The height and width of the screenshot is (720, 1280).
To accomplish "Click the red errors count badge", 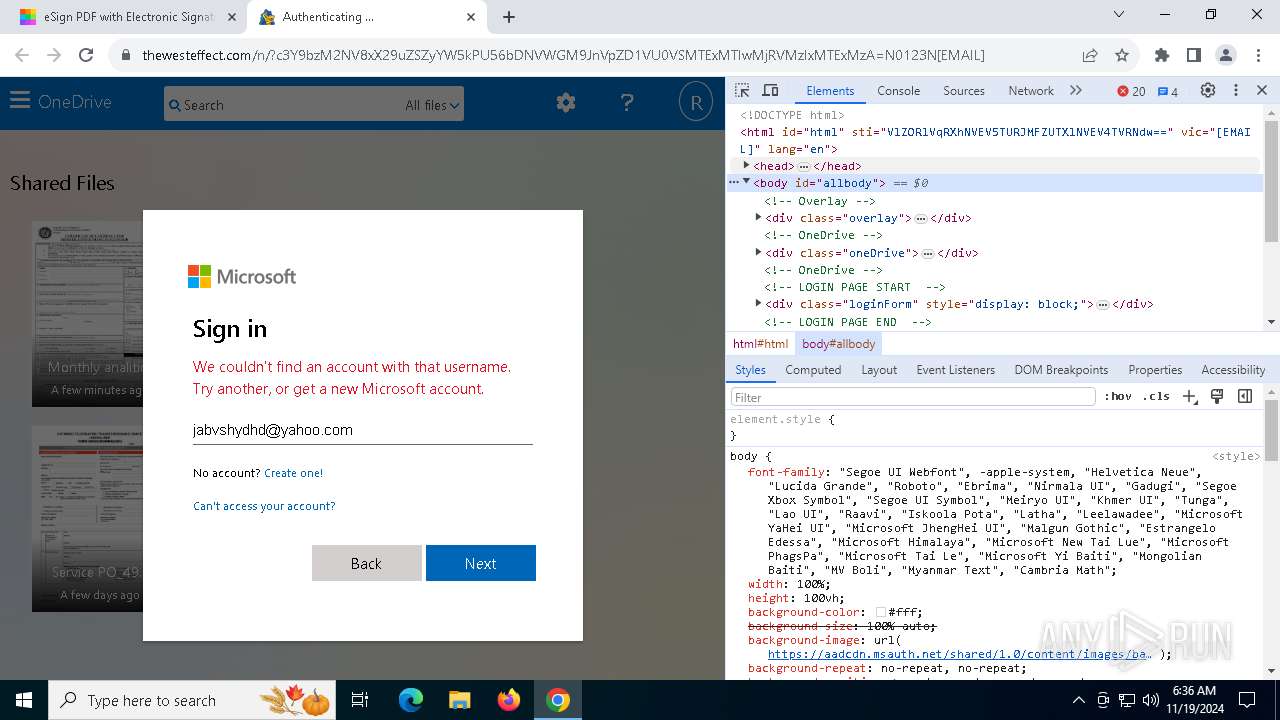I will (1131, 91).
